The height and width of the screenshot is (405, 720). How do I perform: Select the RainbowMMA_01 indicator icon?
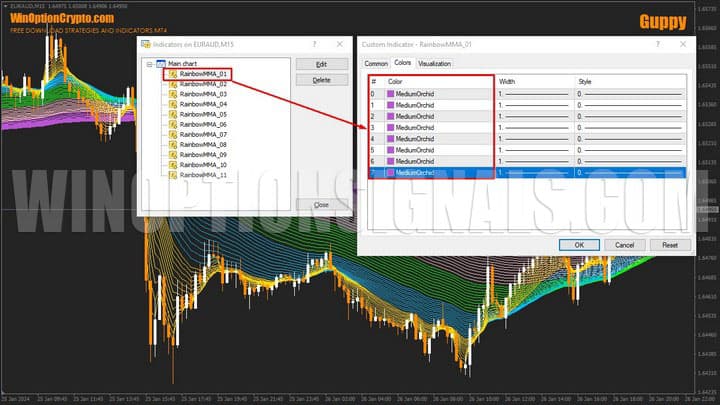tap(173, 74)
